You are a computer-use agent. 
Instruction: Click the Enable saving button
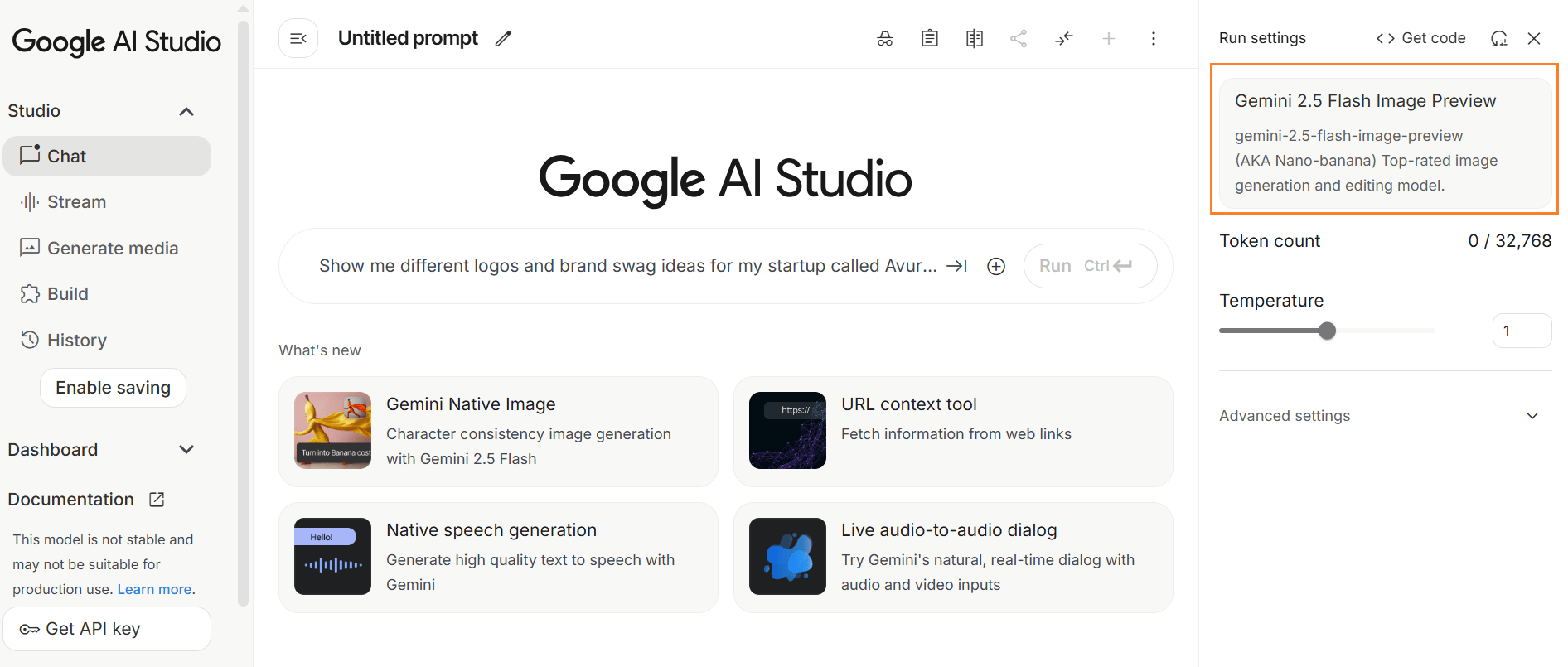point(113,388)
